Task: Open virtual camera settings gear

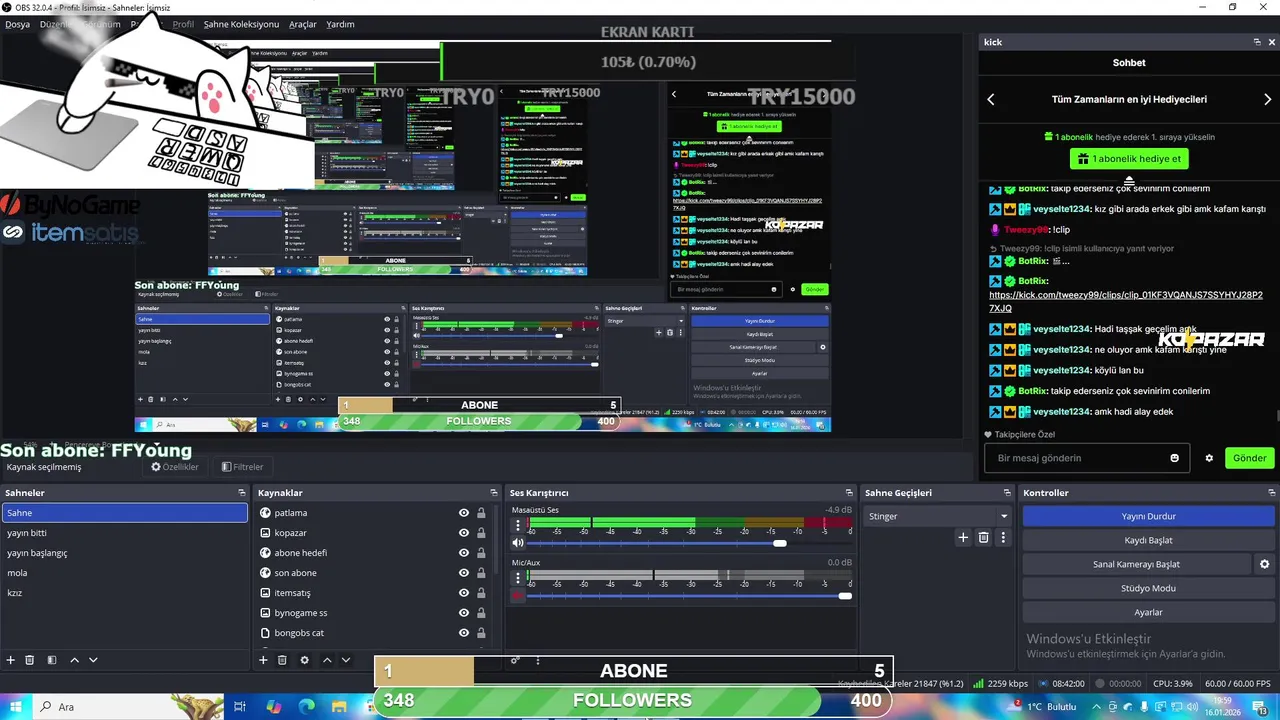Action: [1264, 564]
